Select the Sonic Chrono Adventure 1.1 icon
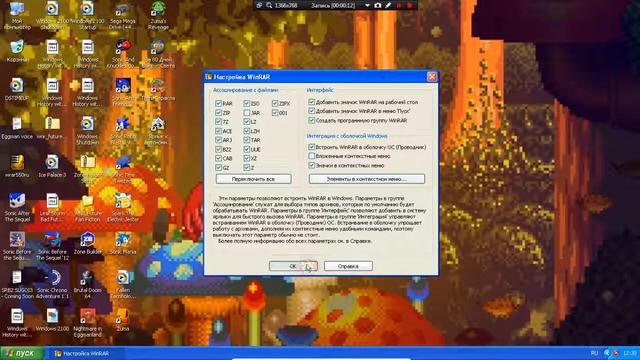This screenshot has height=360, width=640. click(52, 284)
